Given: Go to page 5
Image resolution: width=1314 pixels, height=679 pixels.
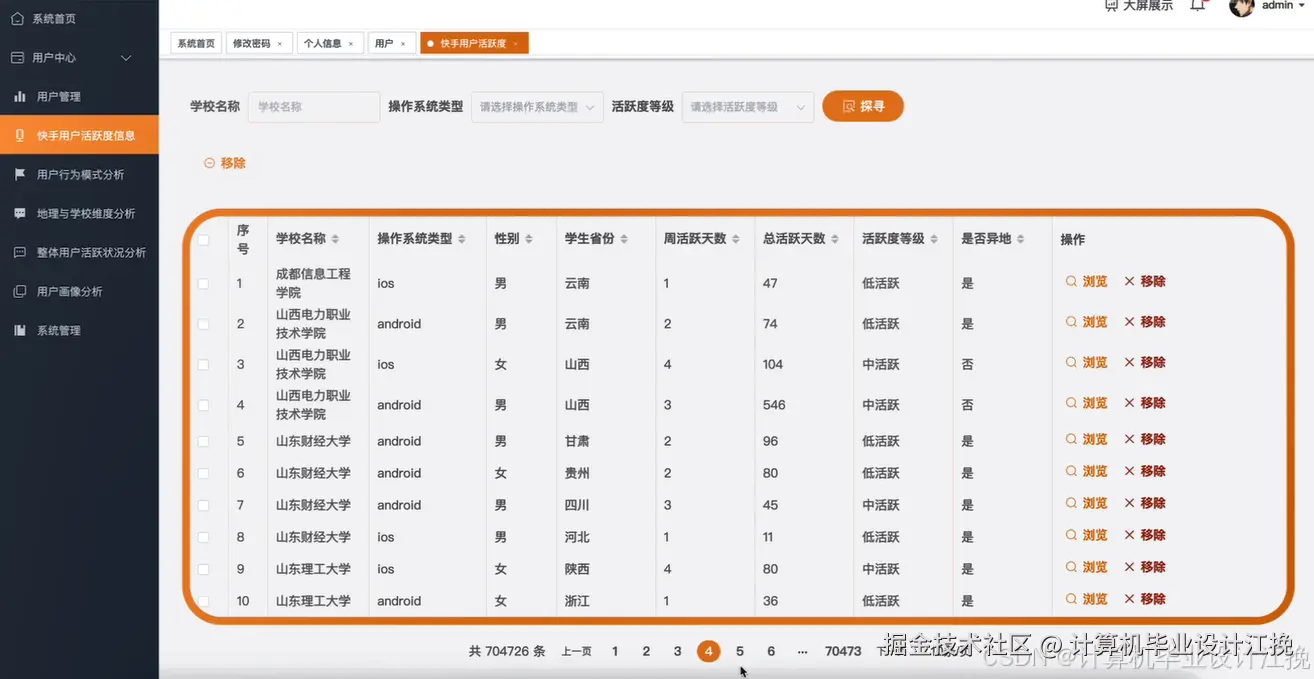Looking at the screenshot, I should pos(740,651).
